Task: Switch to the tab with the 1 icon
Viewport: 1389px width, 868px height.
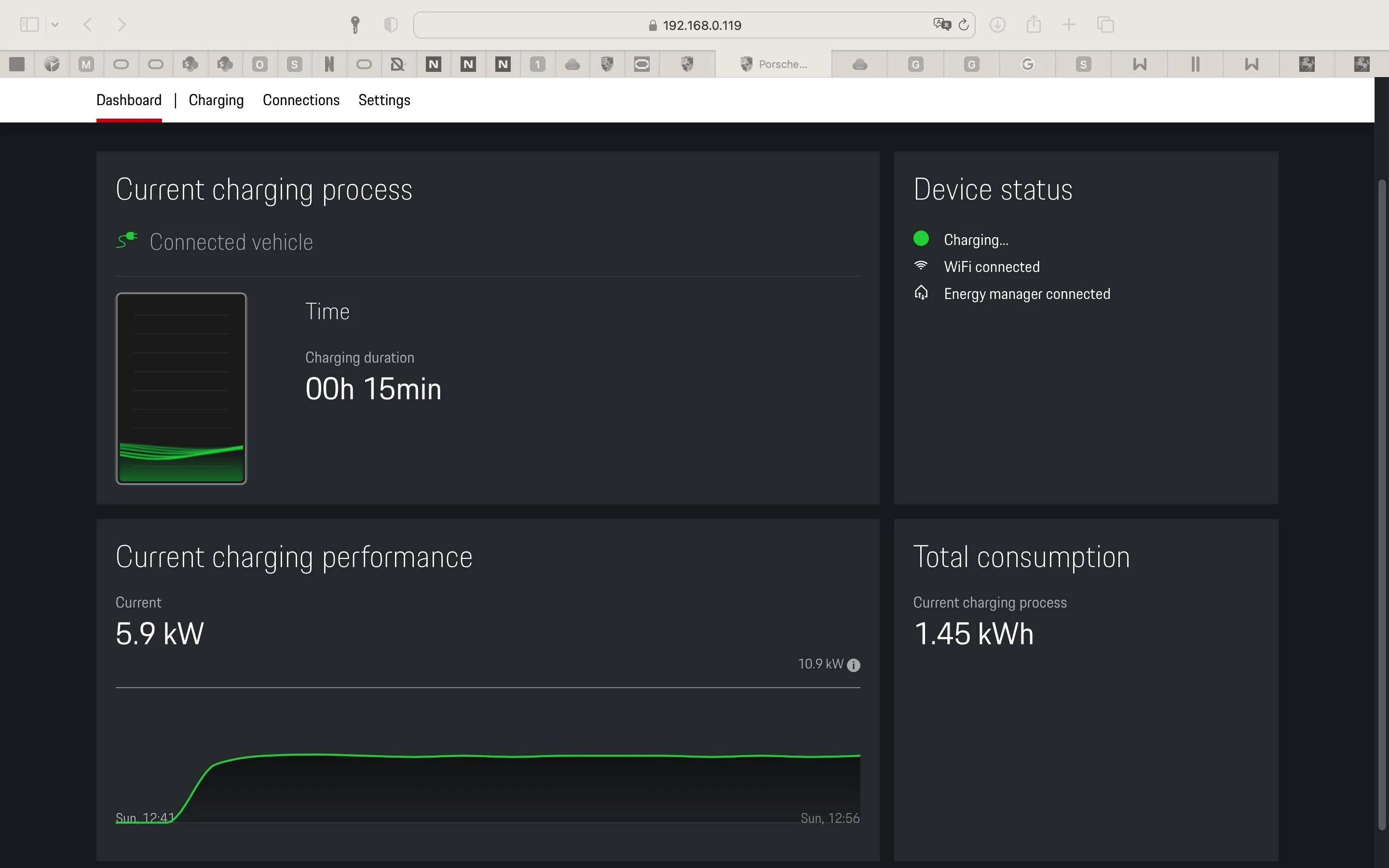Action: 538,64
